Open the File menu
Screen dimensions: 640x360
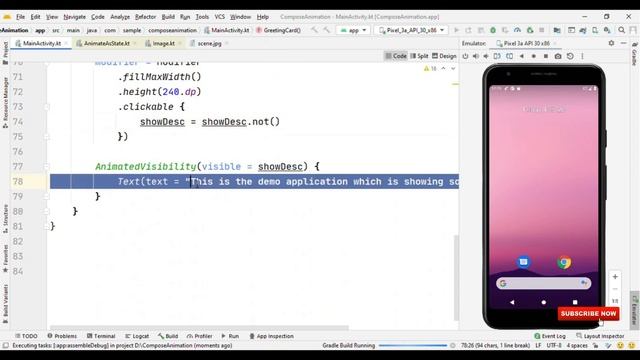[x=20, y=17]
